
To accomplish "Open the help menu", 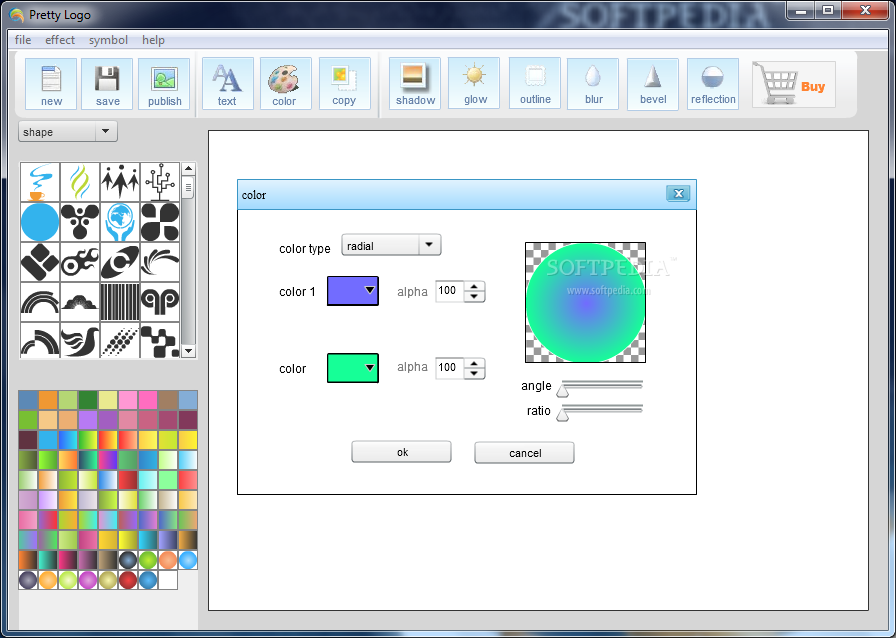I will pos(153,40).
